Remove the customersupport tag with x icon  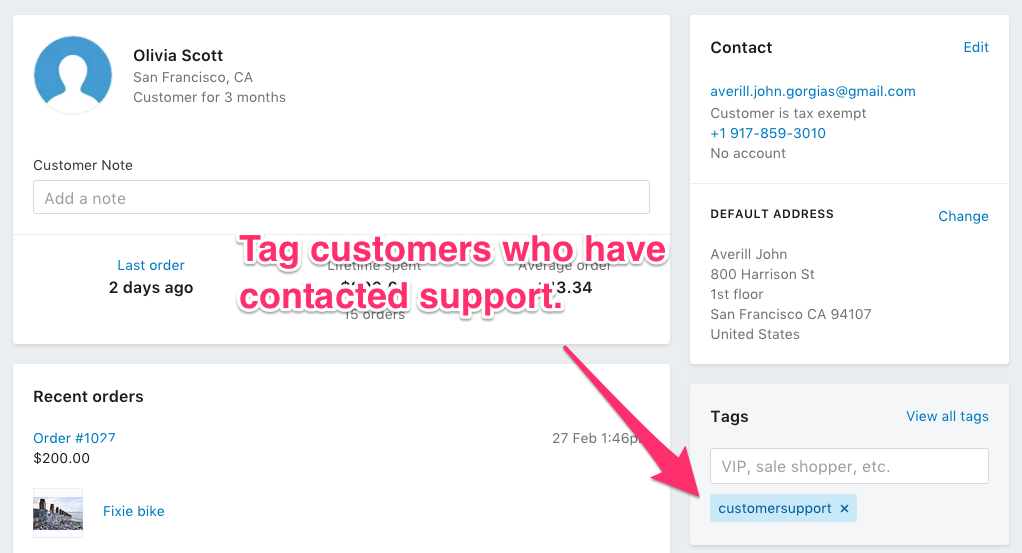[x=844, y=509]
